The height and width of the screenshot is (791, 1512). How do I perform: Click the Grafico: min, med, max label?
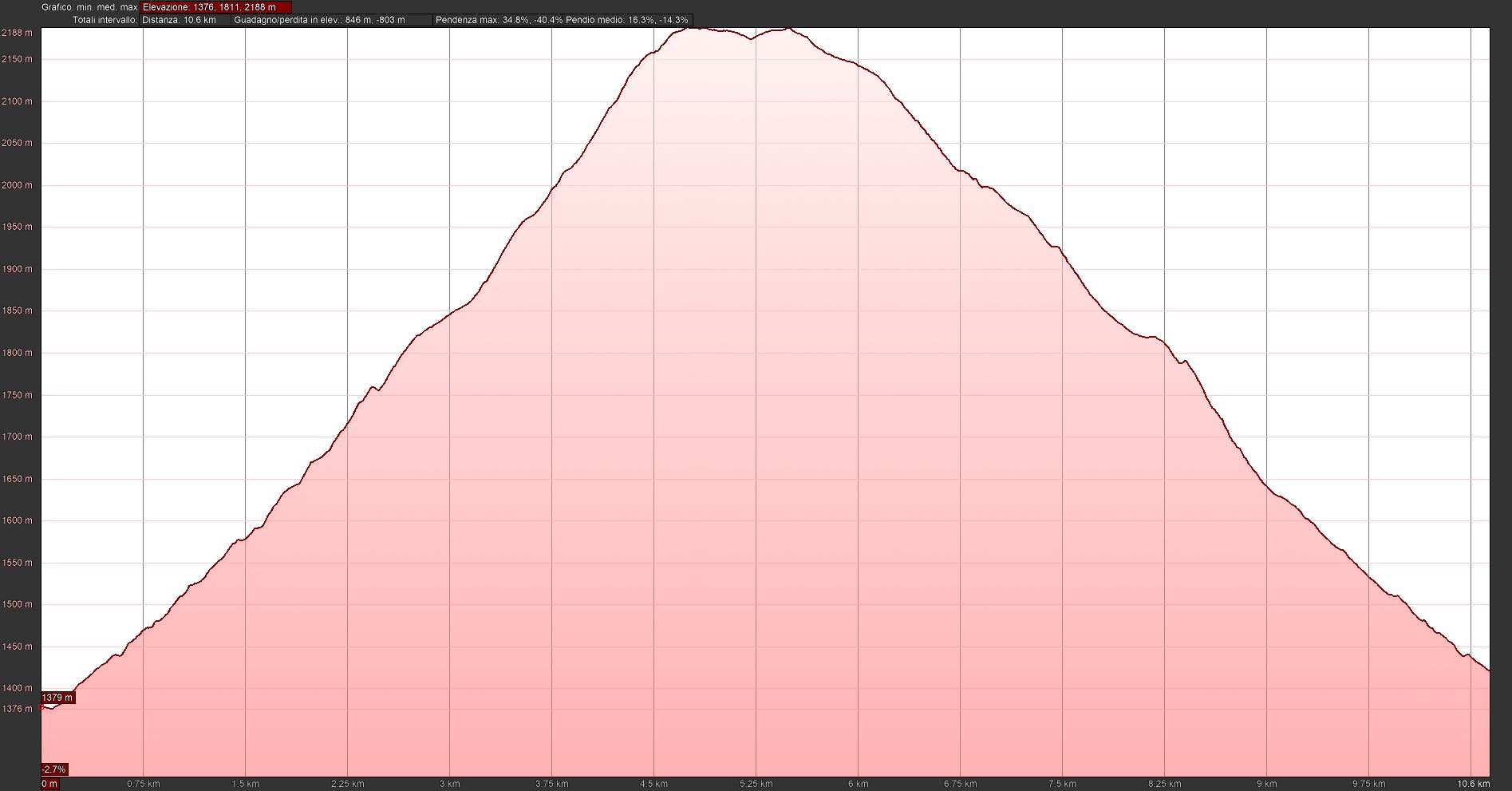[x=89, y=7]
